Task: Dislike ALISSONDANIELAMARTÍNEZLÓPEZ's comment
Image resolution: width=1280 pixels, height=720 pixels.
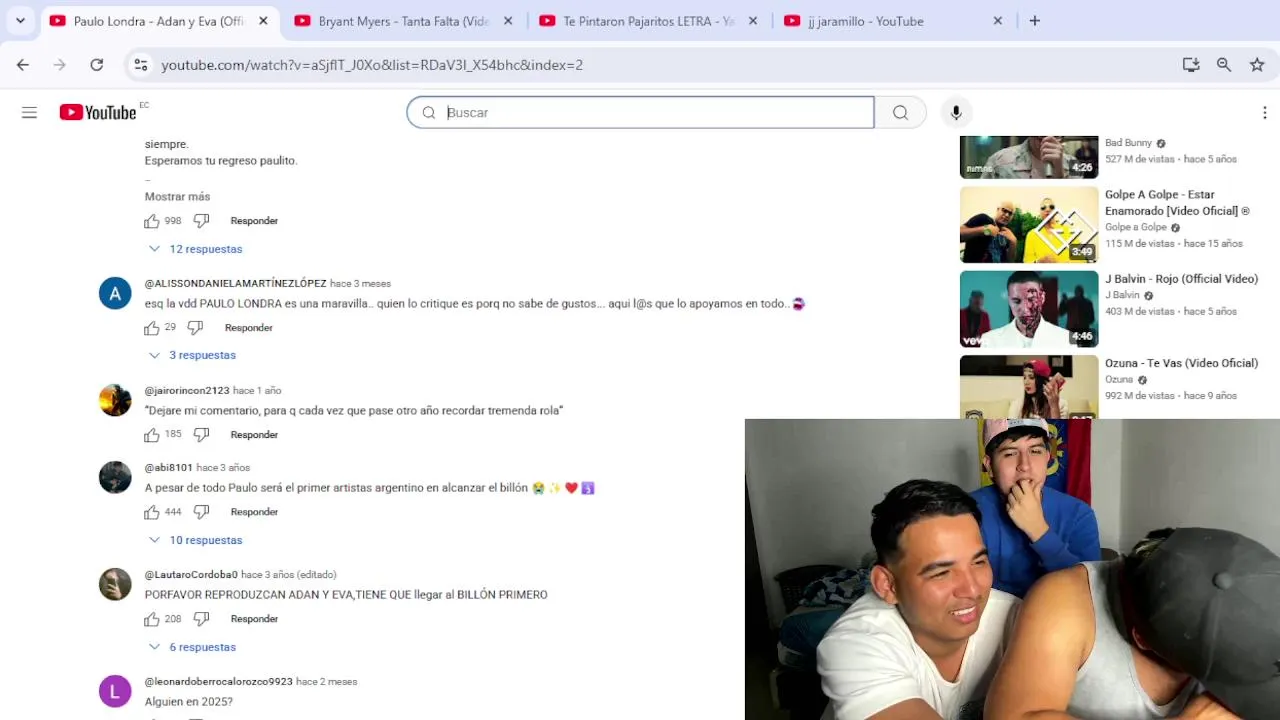Action: (x=195, y=328)
